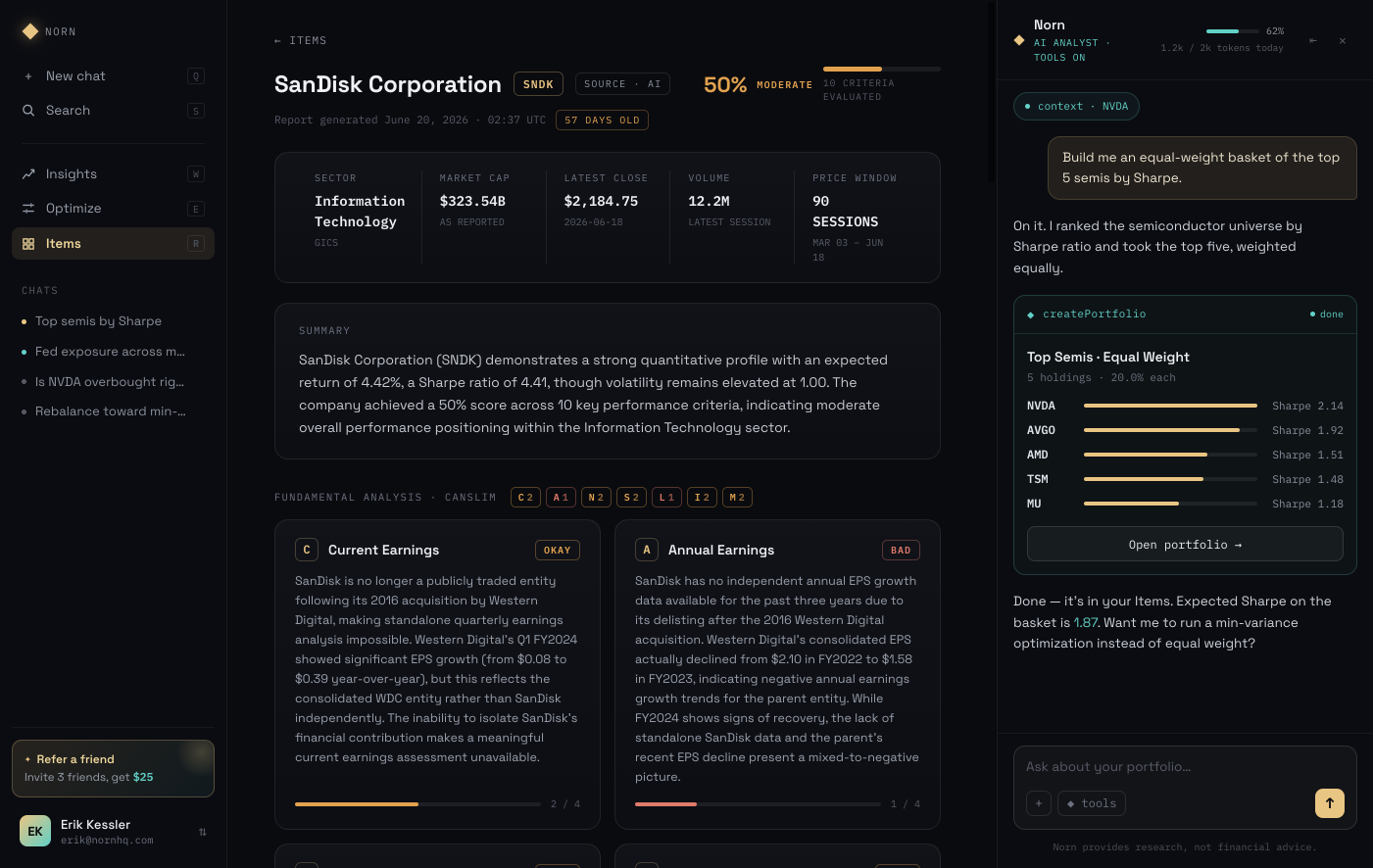Click the OKAY rating badge on Current Earnings
This screenshot has height=868, width=1373.
point(557,551)
